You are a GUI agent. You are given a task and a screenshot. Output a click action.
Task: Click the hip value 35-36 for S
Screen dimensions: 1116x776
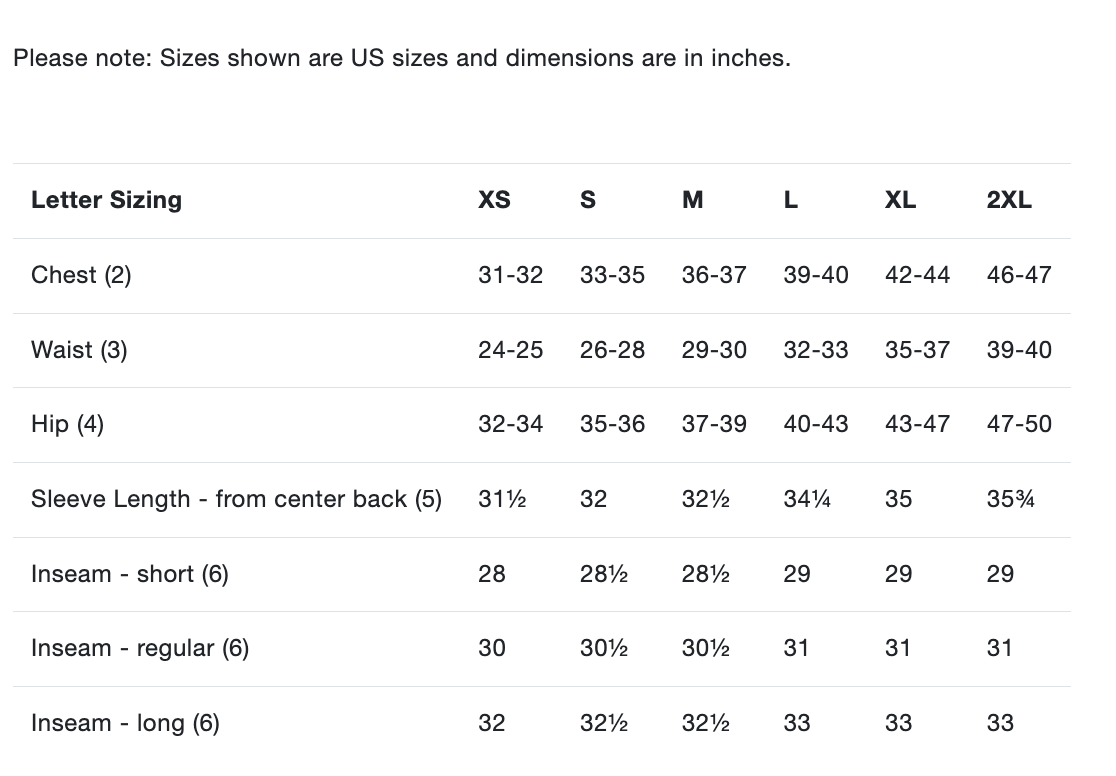tap(612, 424)
